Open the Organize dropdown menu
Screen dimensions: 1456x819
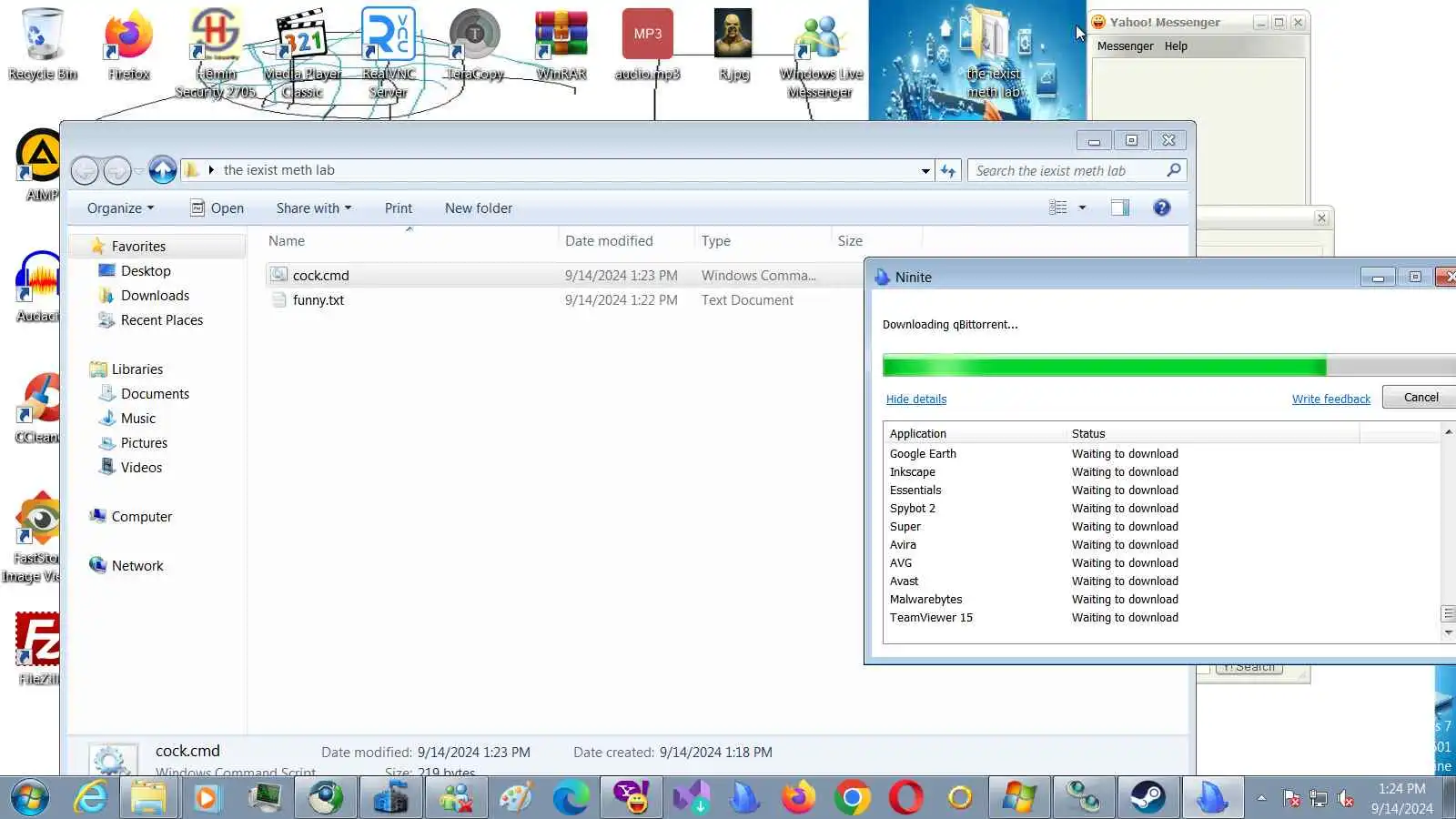(x=121, y=207)
